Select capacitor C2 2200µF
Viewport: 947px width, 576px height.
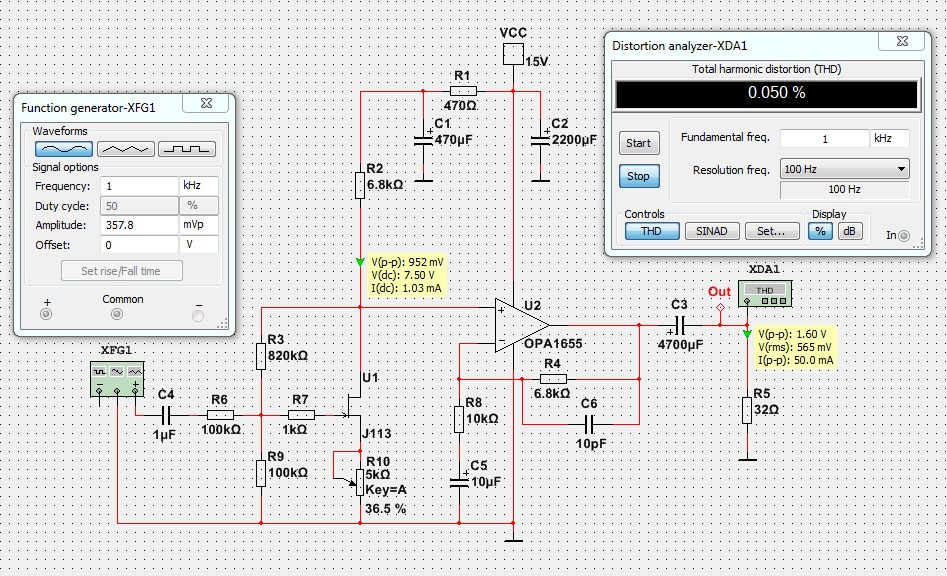click(540, 140)
